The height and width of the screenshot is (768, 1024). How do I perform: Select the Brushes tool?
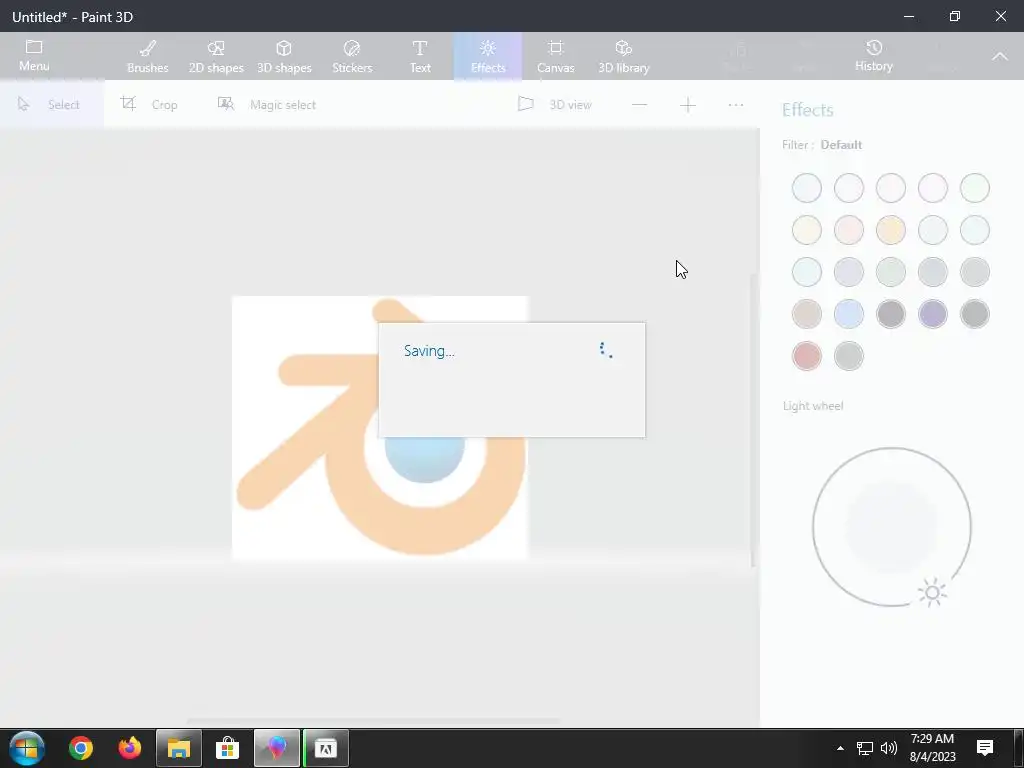(148, 56)
